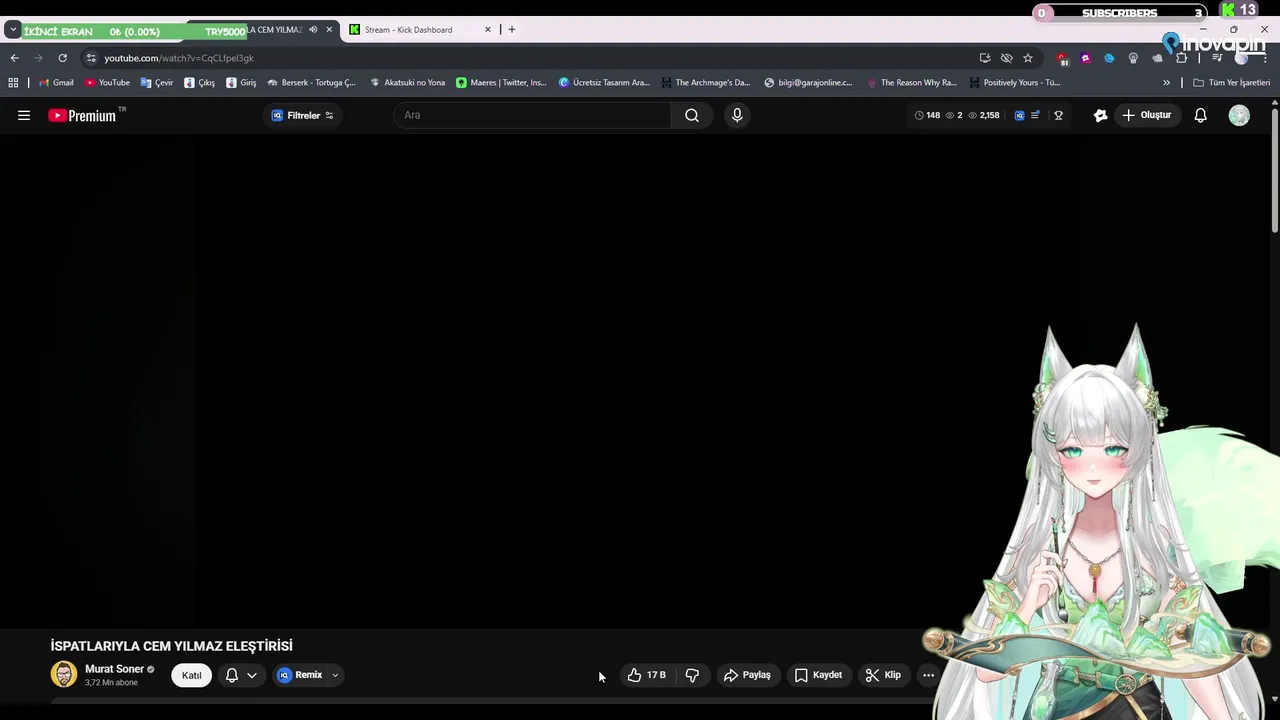Open the Akatsuki no Yona bookmark

click(x=408, y=83)
